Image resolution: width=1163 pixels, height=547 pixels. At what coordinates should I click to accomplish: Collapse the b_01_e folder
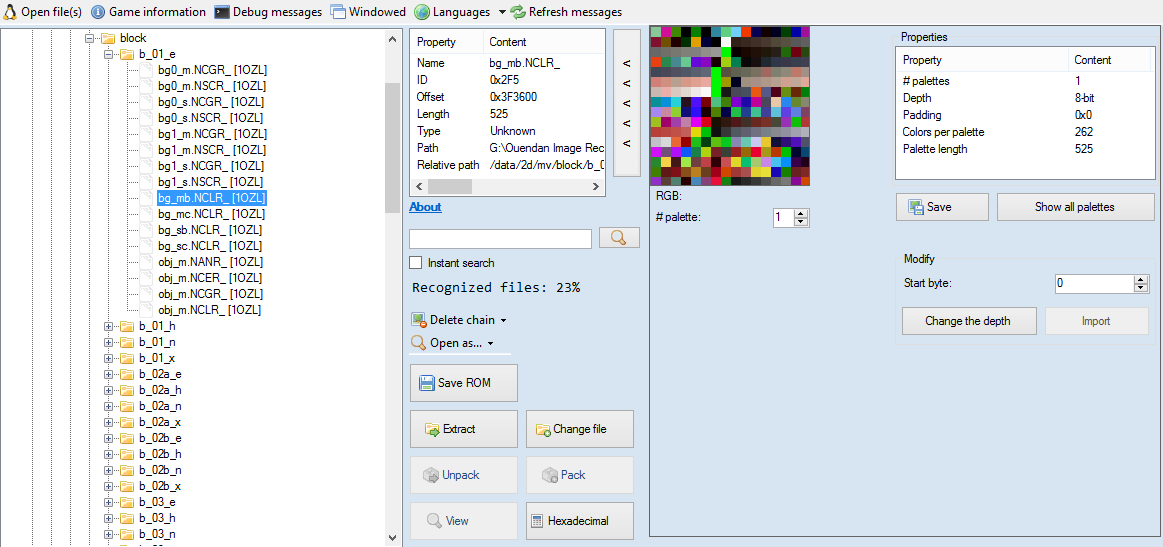point(109,54)
